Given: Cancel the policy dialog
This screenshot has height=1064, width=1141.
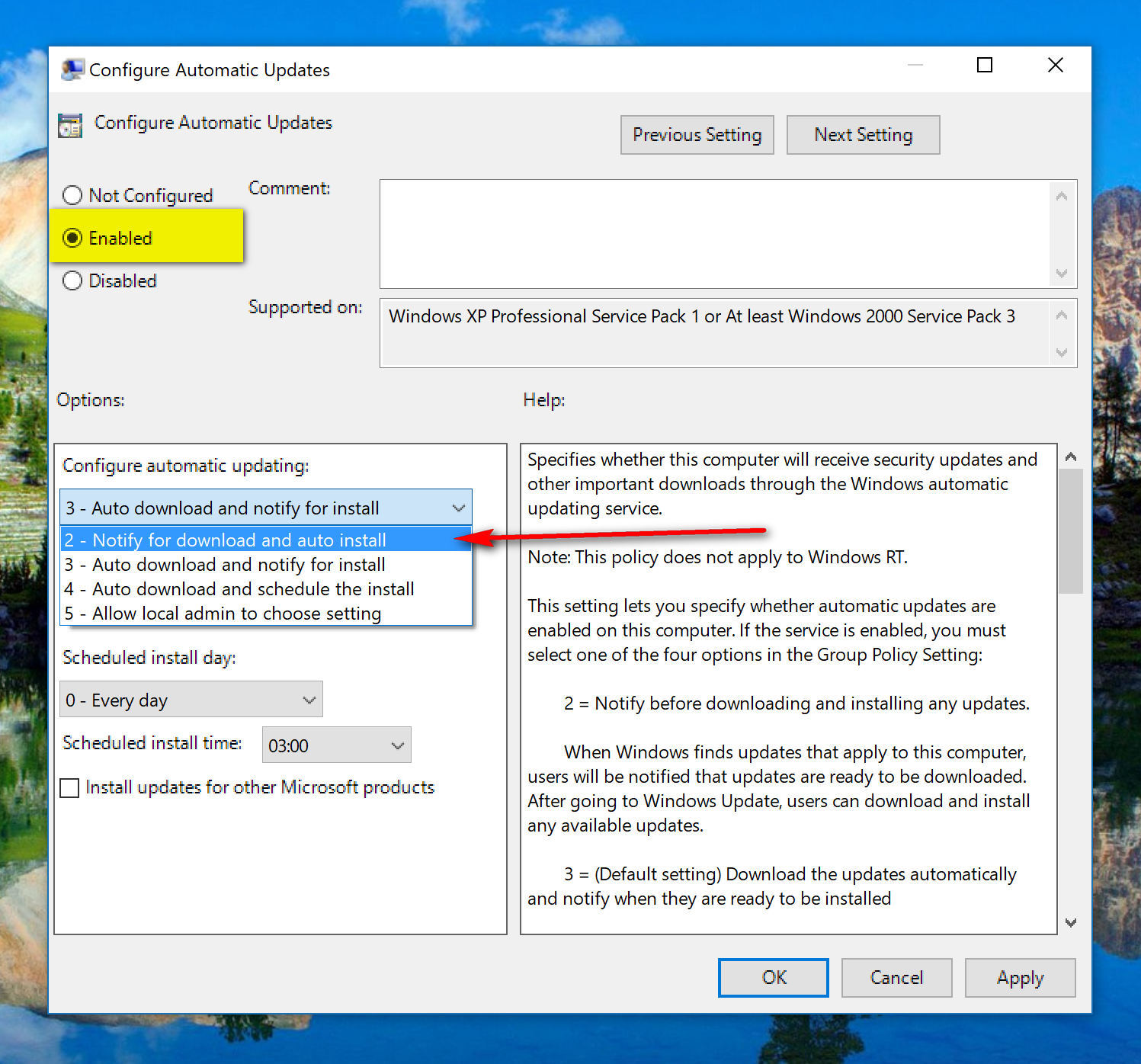Looking at the screenshot, I should pos(896,977).
